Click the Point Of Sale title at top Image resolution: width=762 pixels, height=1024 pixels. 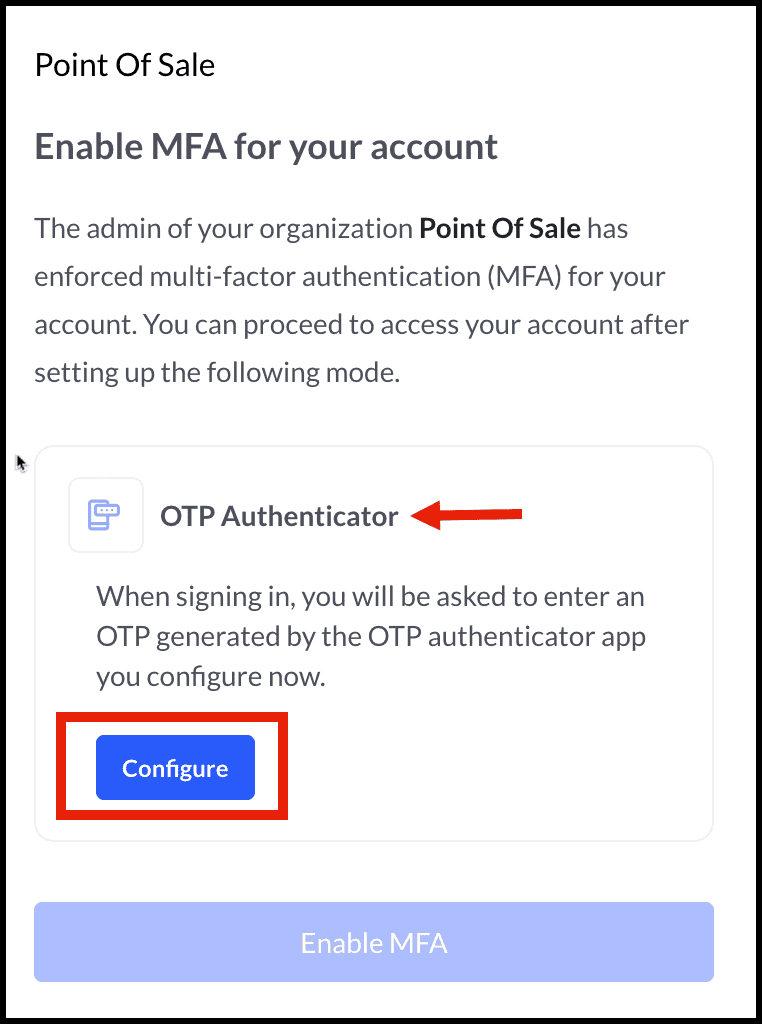pyautogui.click(x=125, y=65)
